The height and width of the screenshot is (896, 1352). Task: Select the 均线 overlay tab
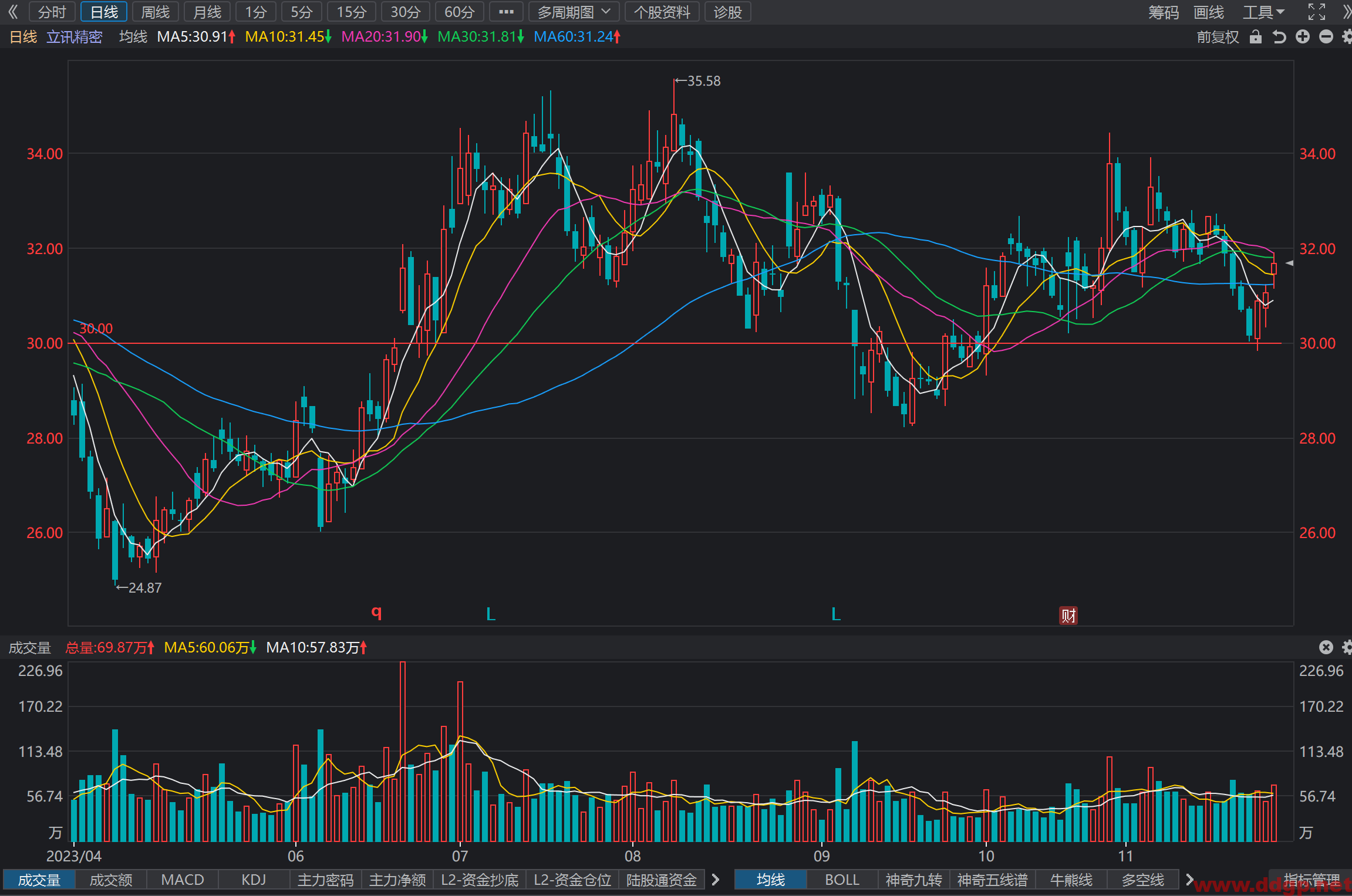[x=771, y=880]
